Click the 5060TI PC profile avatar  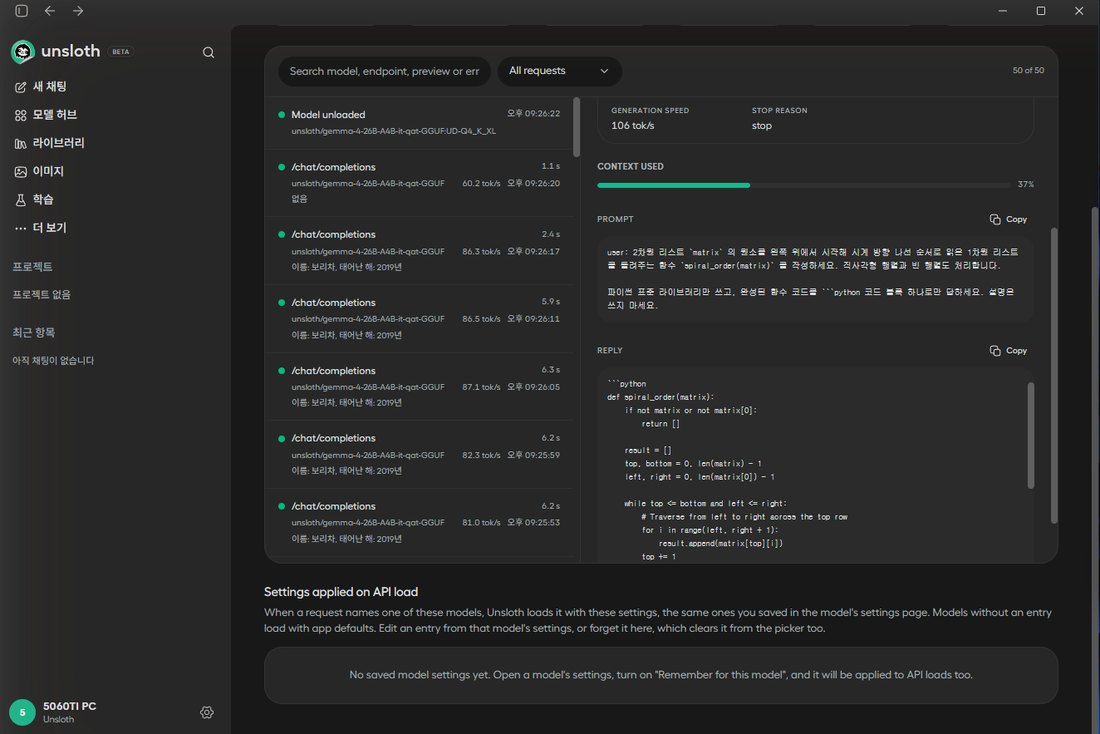click(x=22, y=712)
